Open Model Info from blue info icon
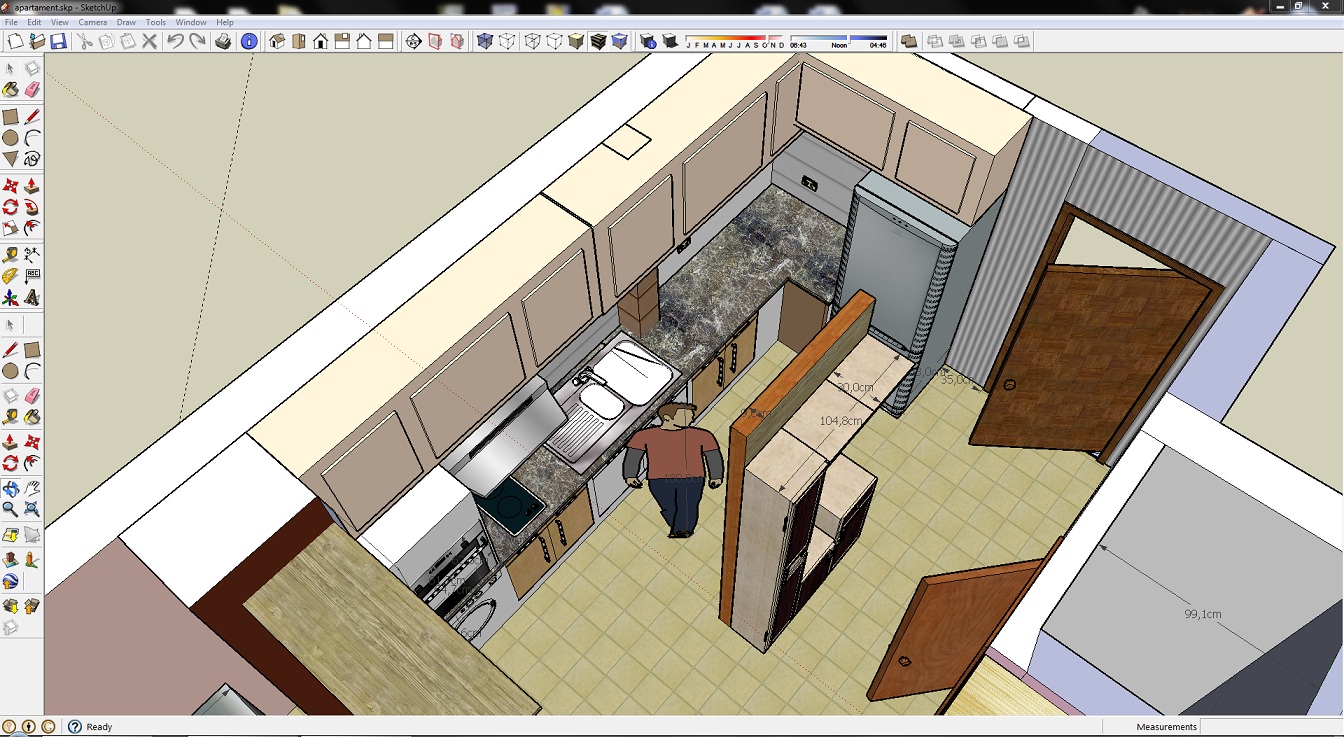Image resolution: width=1344 pixels, height=737 pixels. (249, 41)
